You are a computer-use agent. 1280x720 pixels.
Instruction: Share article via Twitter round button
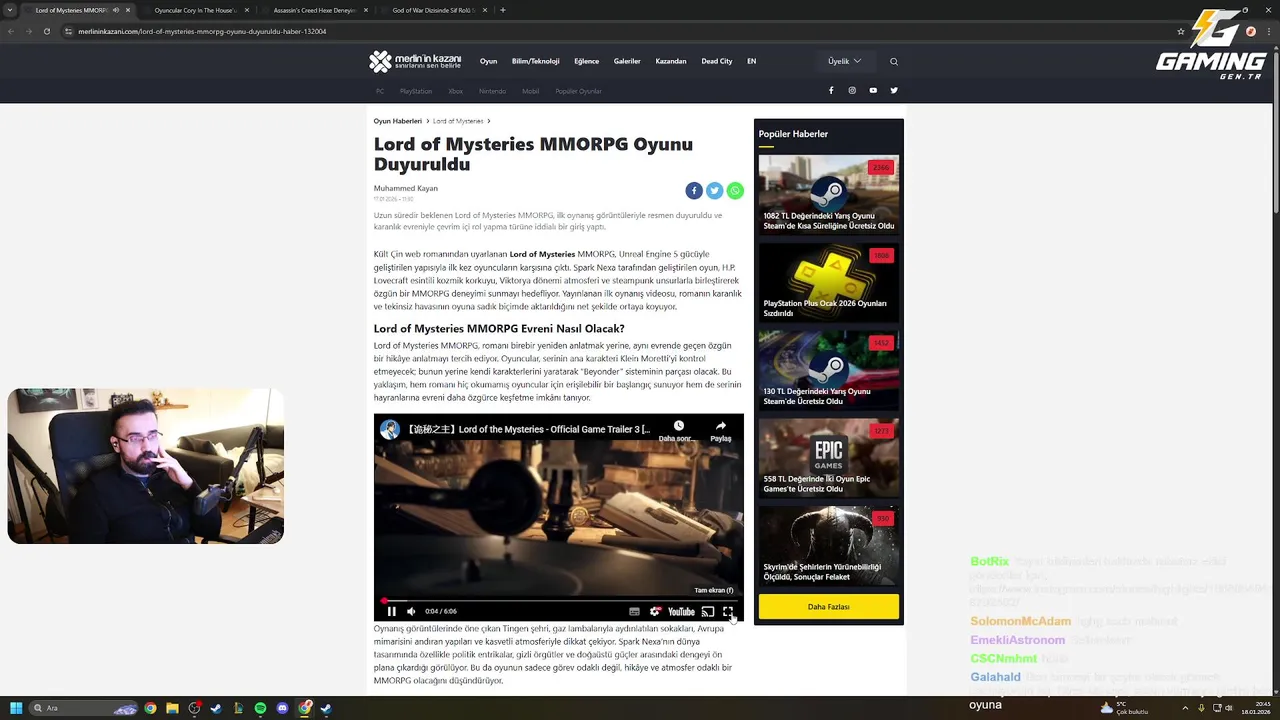714,191
